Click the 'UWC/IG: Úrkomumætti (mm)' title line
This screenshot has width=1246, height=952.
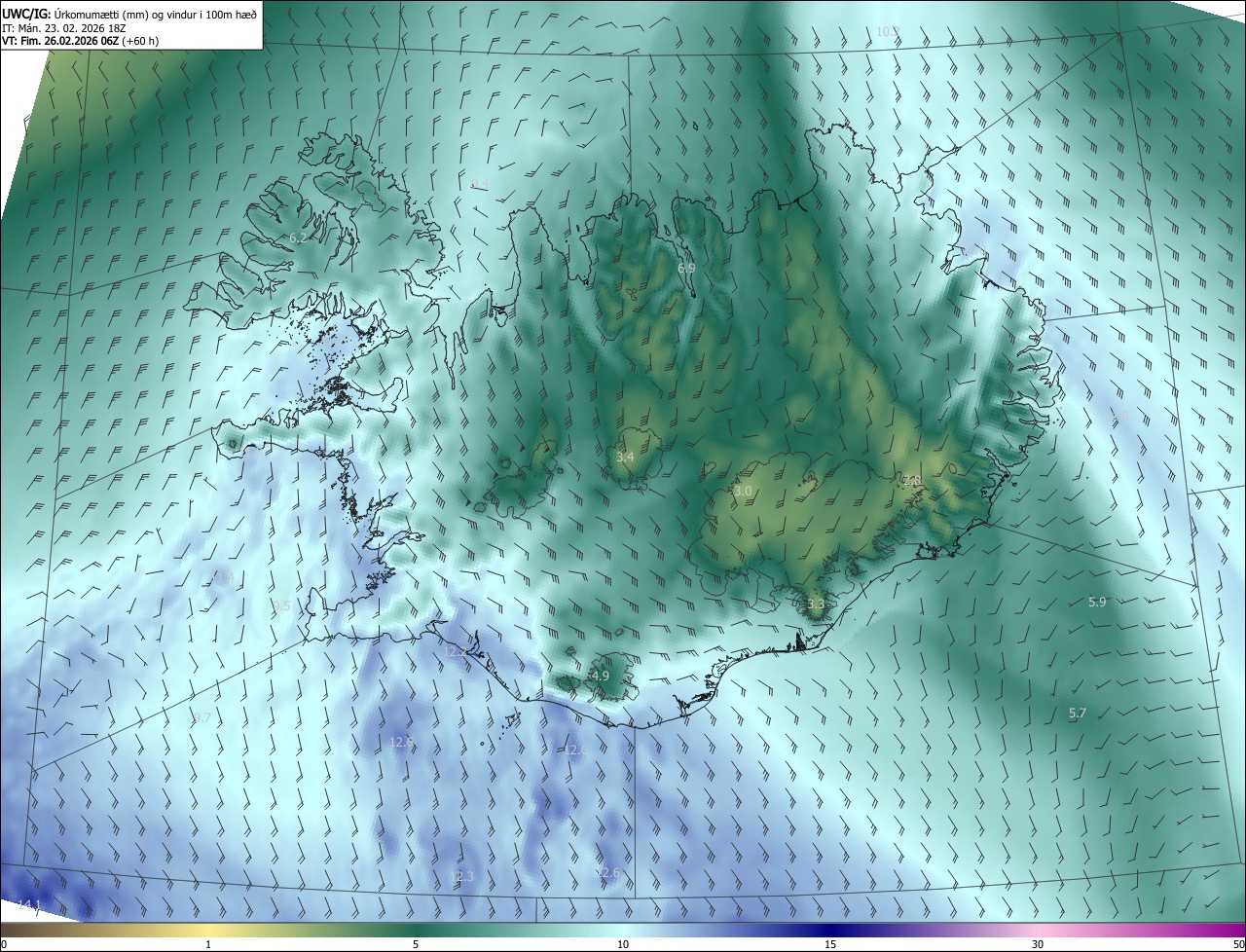pyautogui.click(x=130, y=14)
